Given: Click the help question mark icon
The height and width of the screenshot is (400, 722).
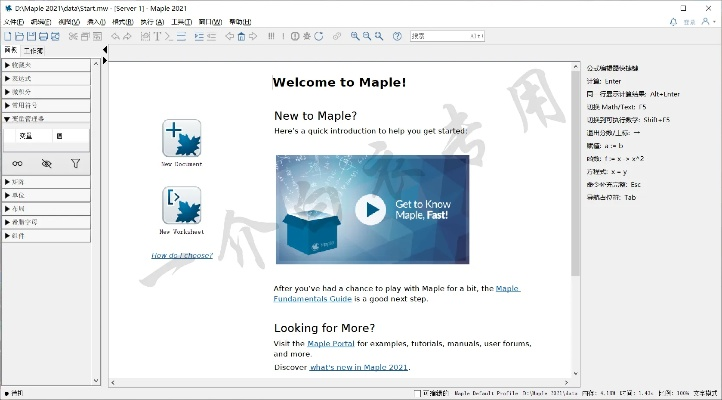Looking at the screenshot, I should [397, 36].
